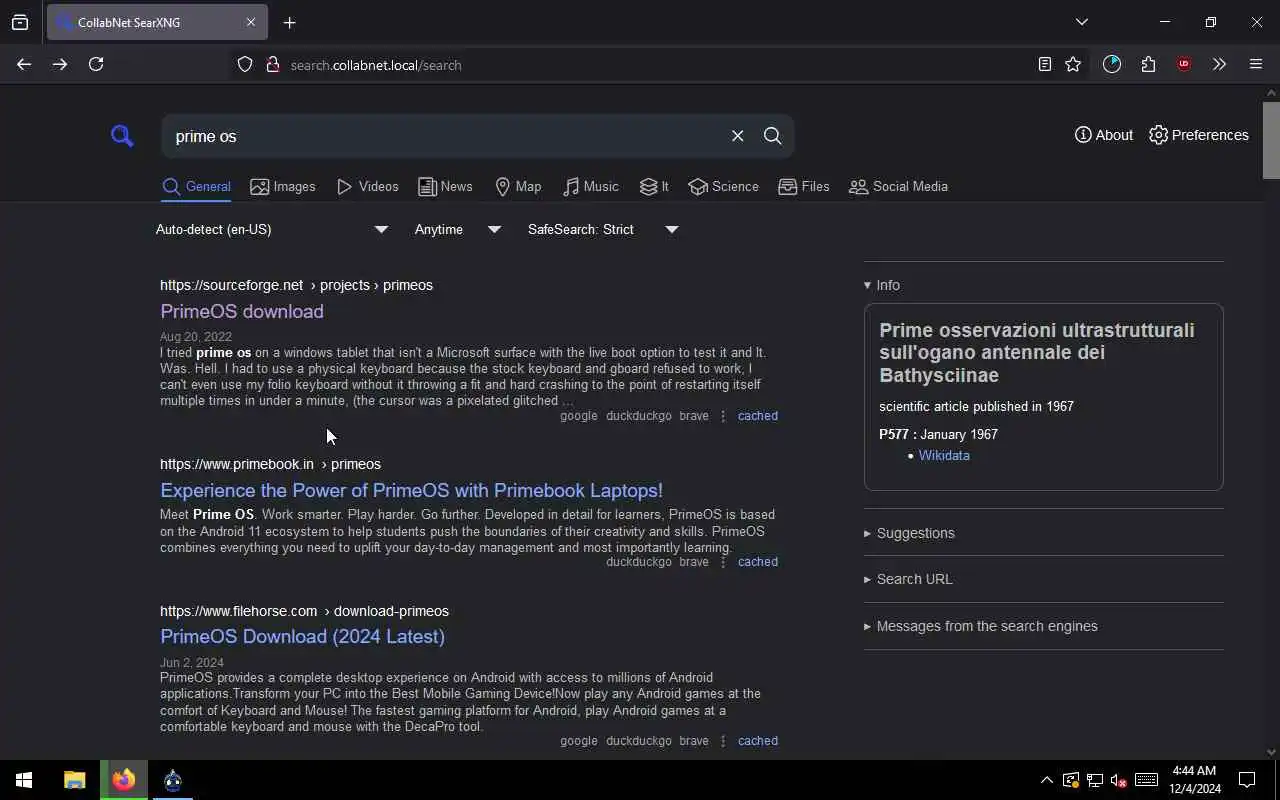View site connection lock info
Image resolution: width=1280 pixels, height=800 pixels.
click(272, 64)
